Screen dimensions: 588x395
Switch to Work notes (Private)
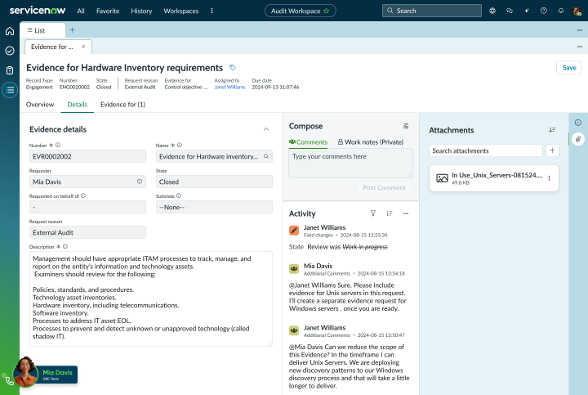(370, 142)
